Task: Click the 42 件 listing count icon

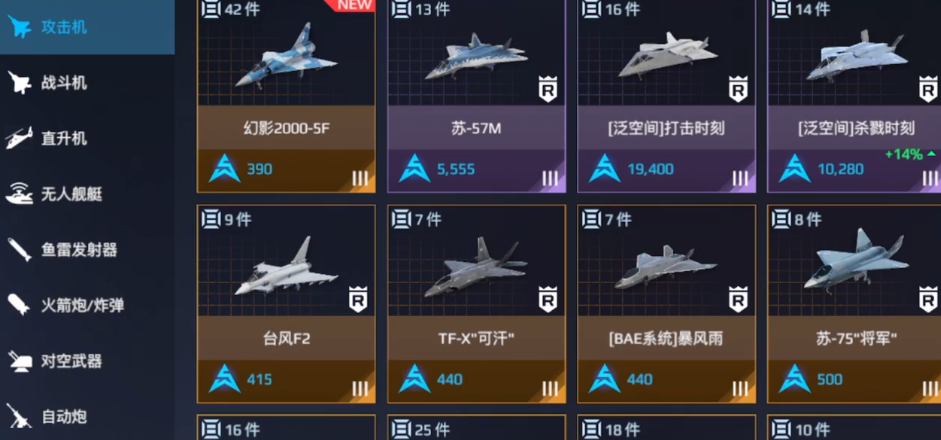Action: 211,9
